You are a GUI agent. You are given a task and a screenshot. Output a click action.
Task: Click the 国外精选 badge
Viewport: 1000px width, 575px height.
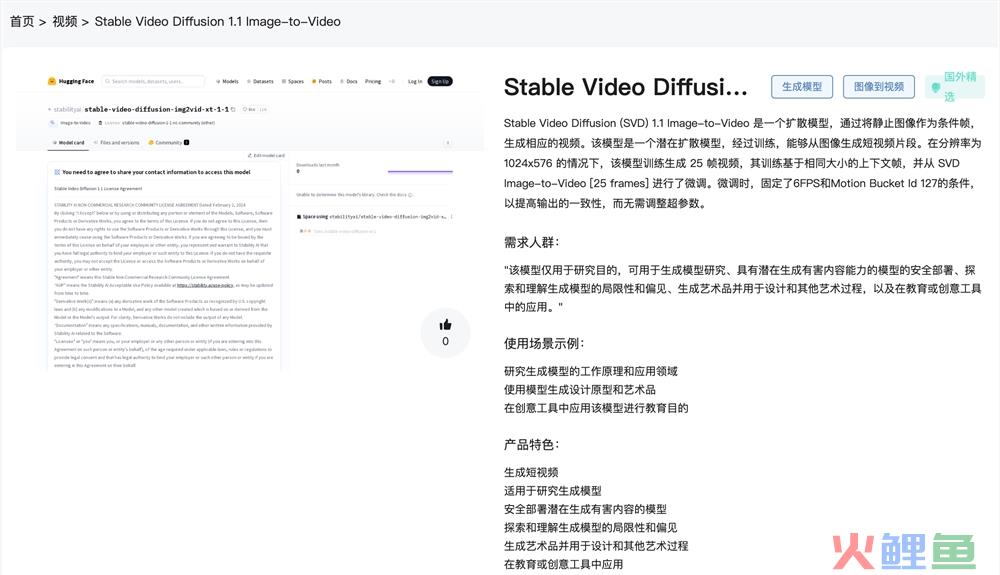[955, 87]
